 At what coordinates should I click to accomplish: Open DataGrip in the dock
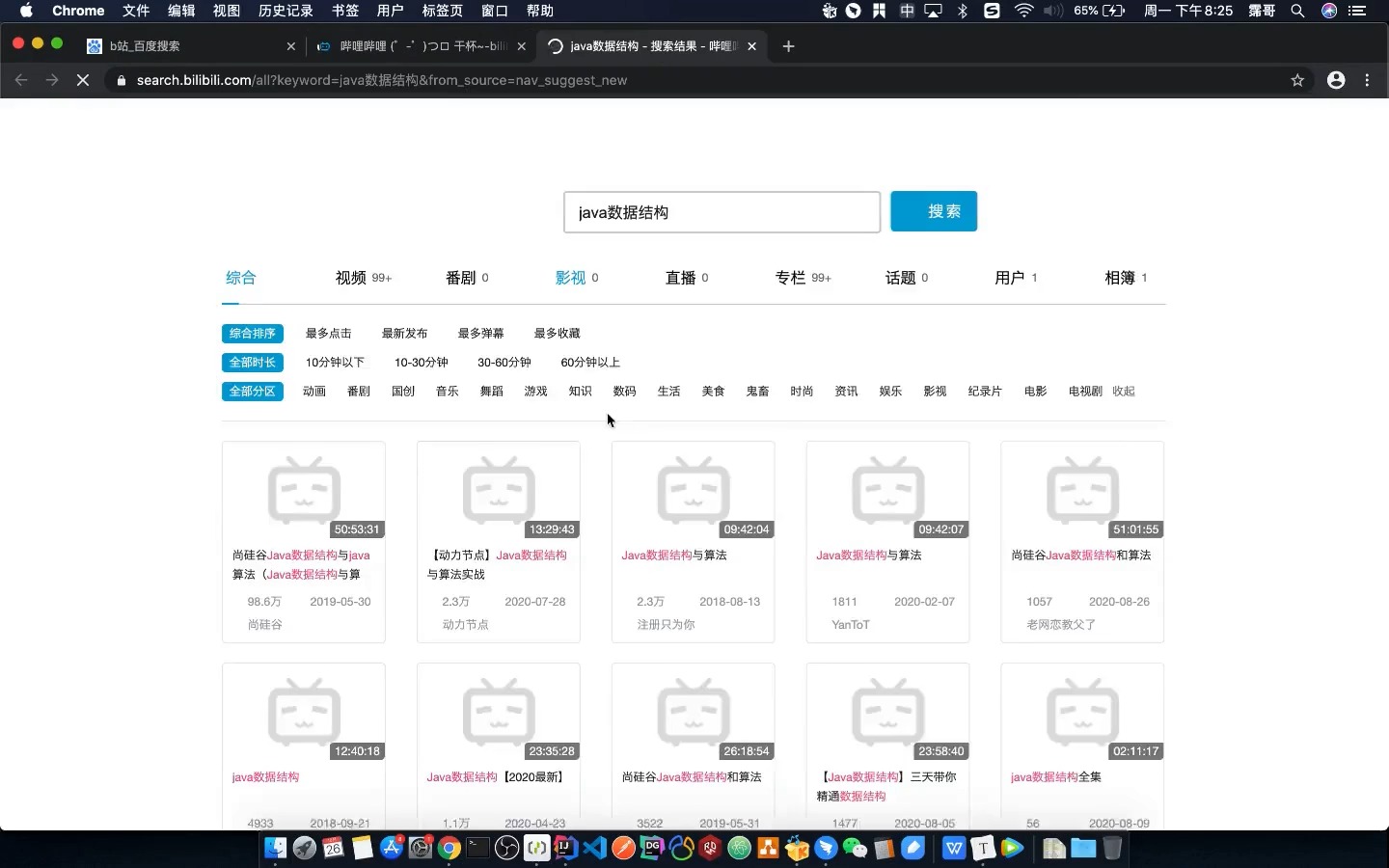[653, 848]
